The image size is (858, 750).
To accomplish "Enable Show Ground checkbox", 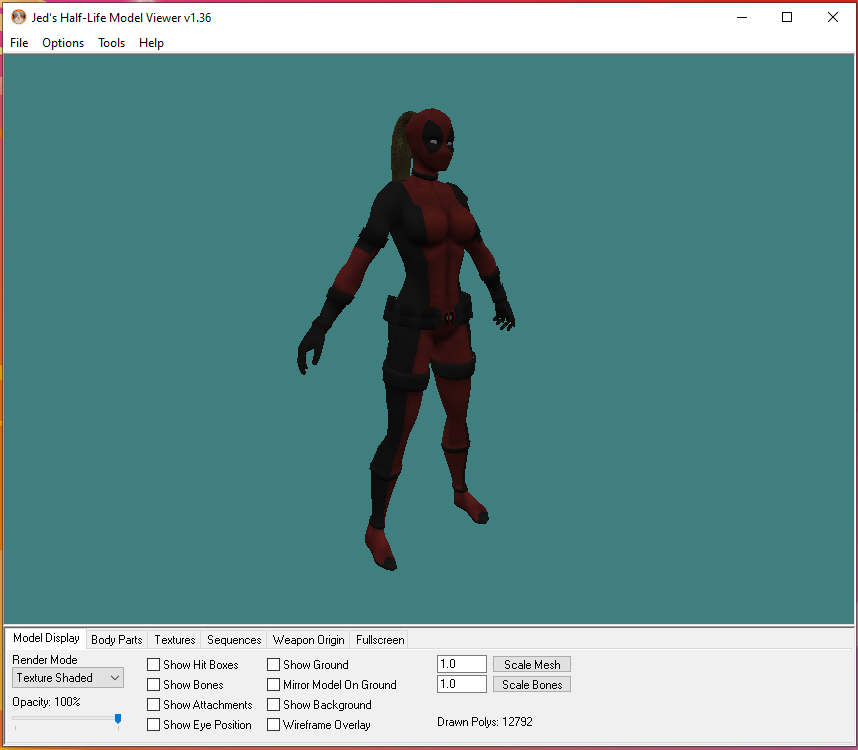I will 274,665.
